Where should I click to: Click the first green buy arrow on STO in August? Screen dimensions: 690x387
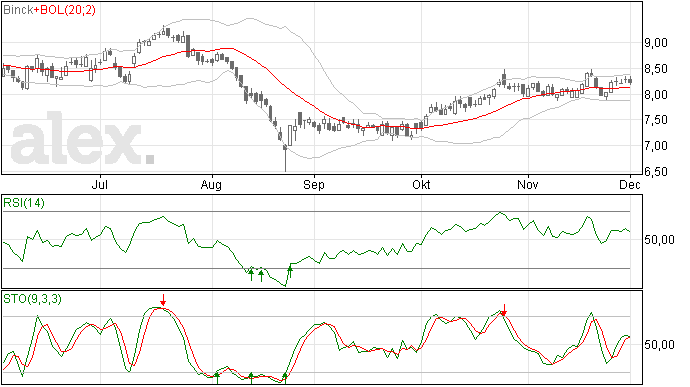tap(217, 378)
